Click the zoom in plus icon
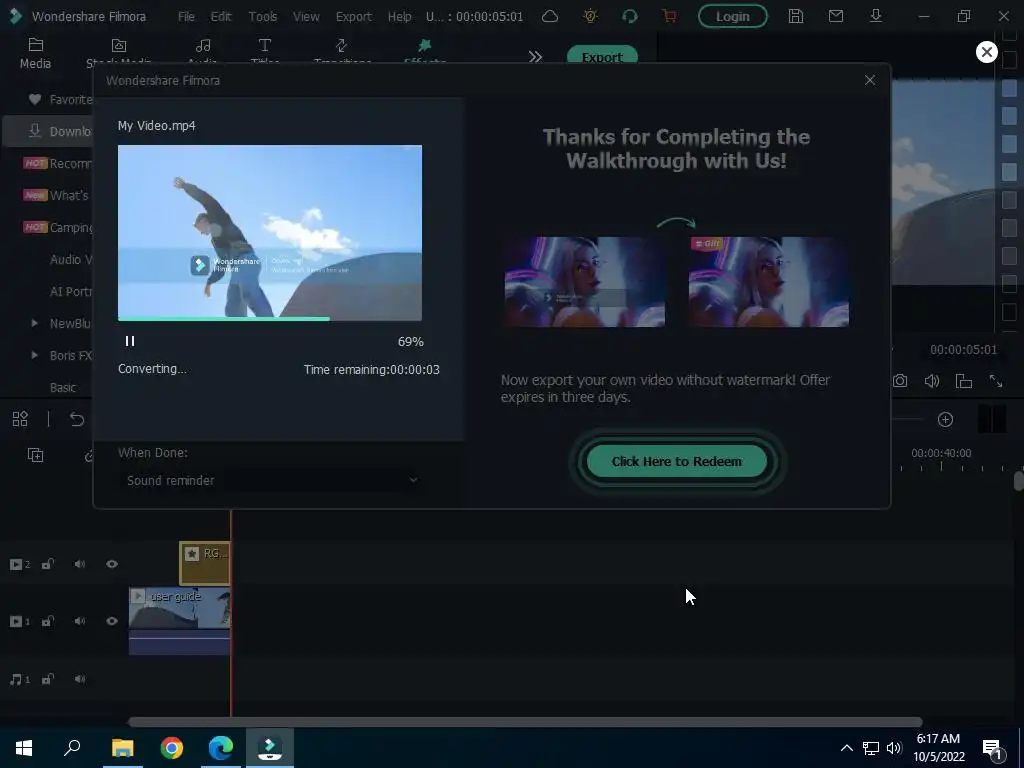This screenshot has height=768, width=1024. point(945,419)
